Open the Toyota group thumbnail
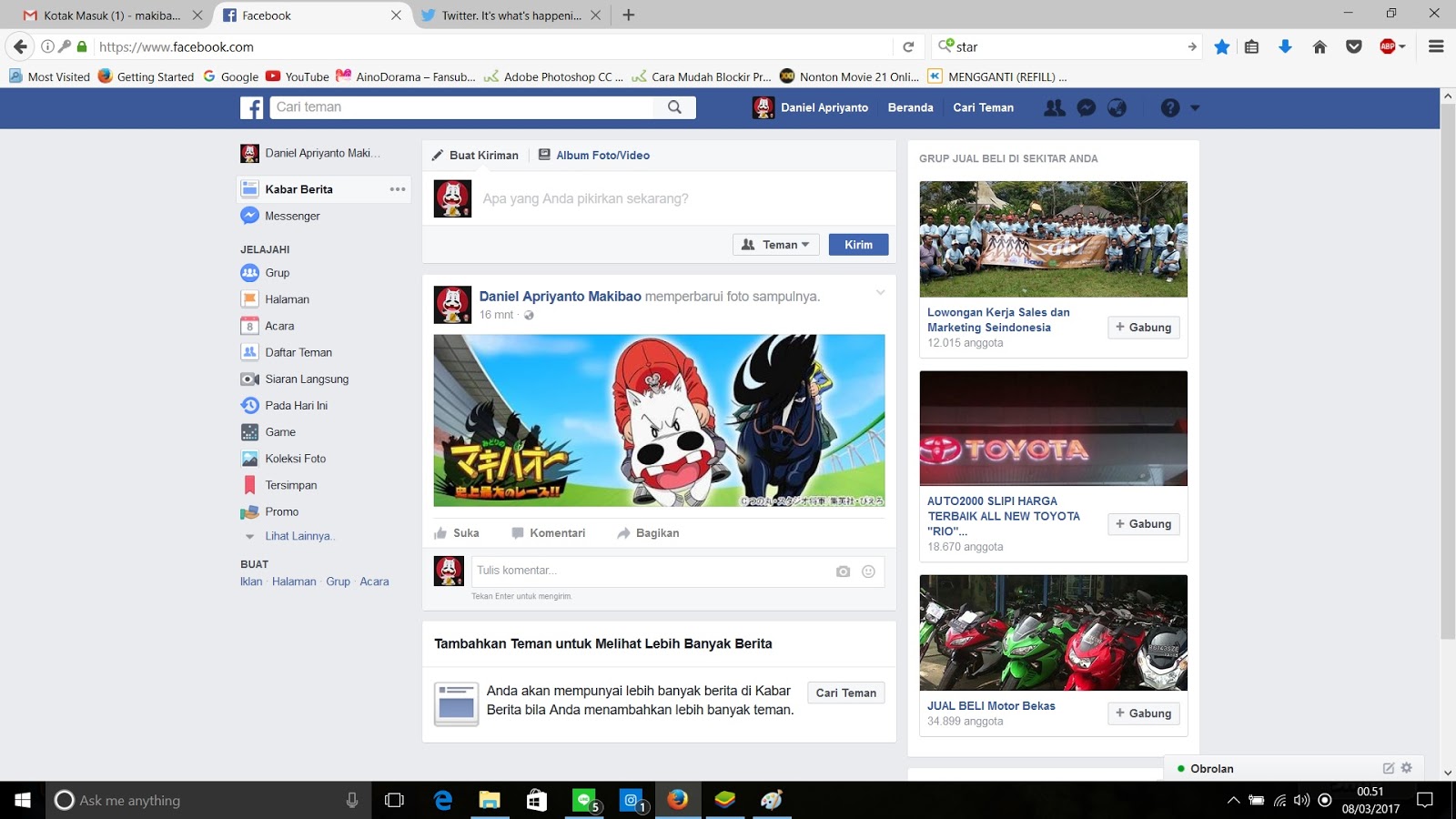 coord(1054,428)
